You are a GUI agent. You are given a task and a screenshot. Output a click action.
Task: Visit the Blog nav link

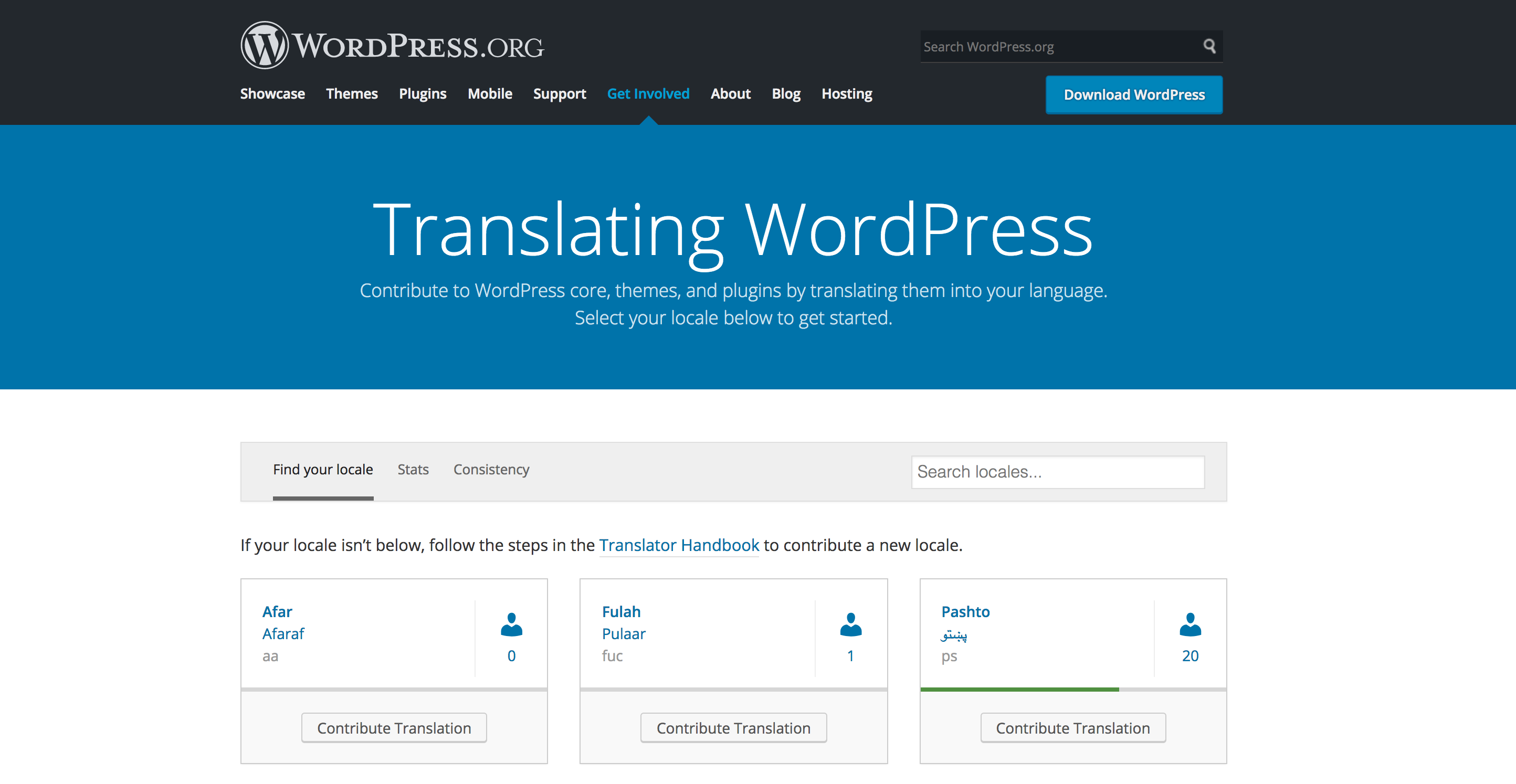click(786, 93)
